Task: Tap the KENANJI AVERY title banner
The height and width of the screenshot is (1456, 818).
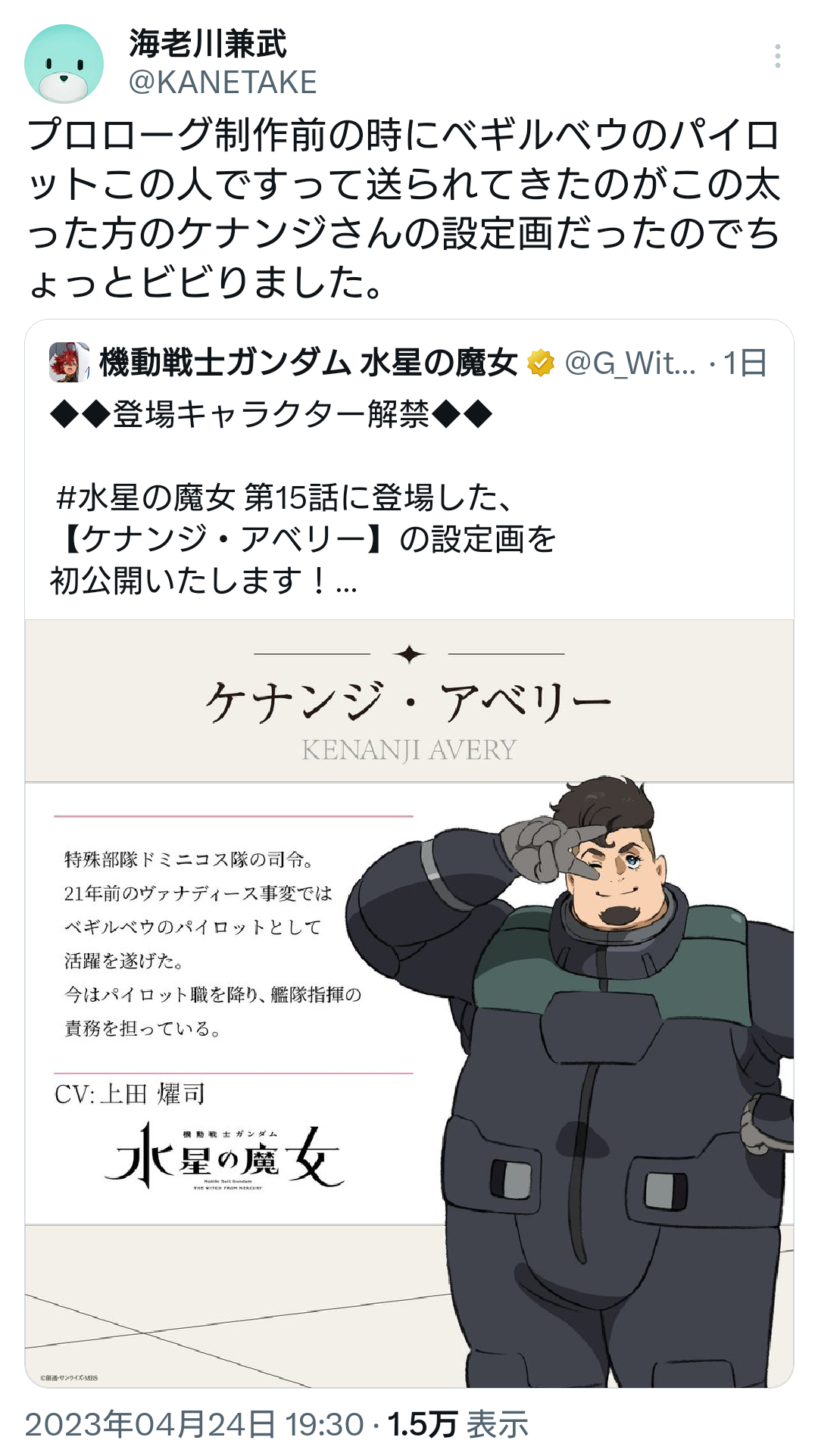Action: point(409,700)
